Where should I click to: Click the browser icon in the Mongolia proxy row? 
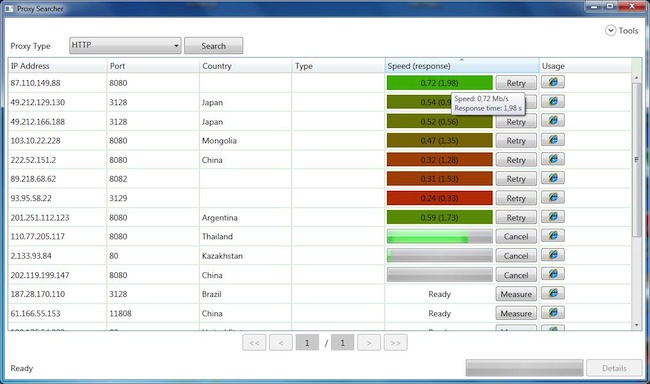click(x=553, y=140)
